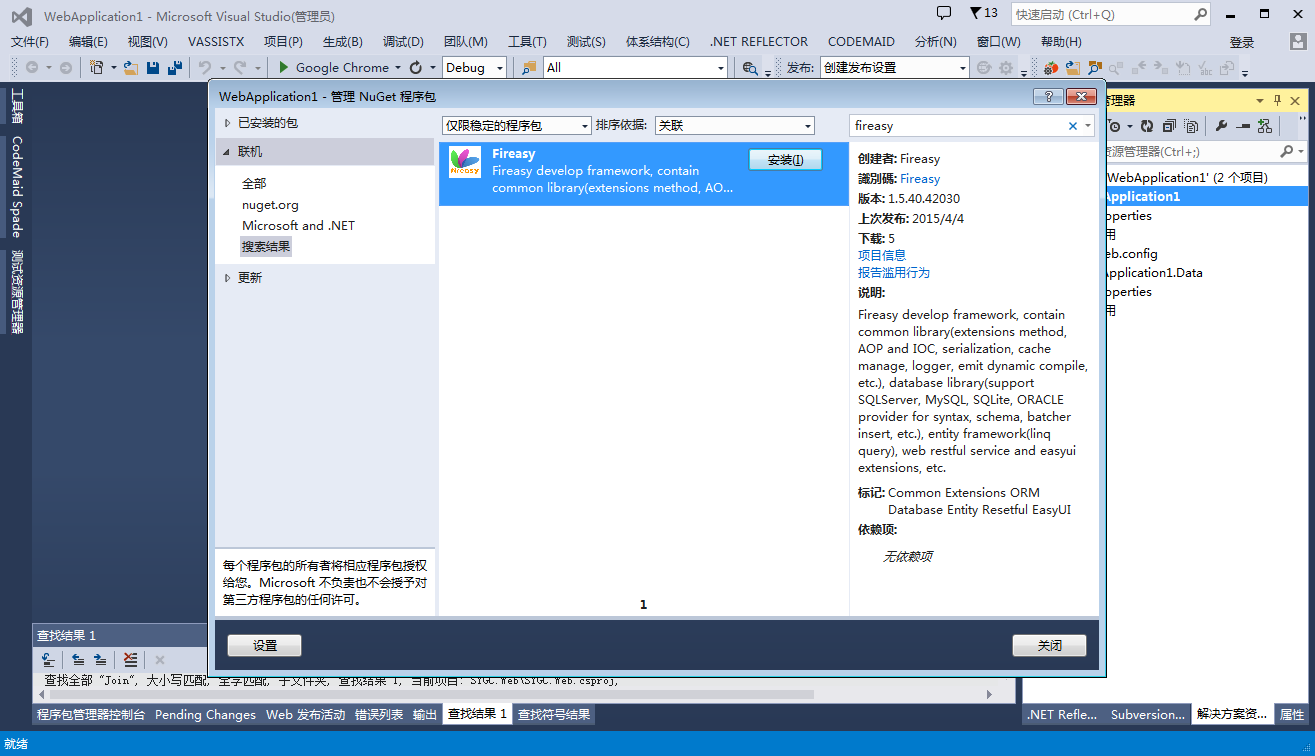The width and height of the screenshot is (1315, 756).
Task: Click the Fireasy package logo
Action: click(x=465, y=162)
